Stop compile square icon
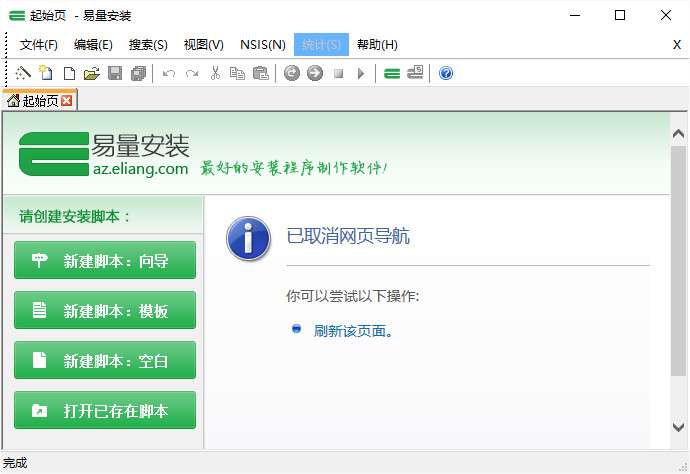This screenshot has height=474, width=690. pos(338,73)
